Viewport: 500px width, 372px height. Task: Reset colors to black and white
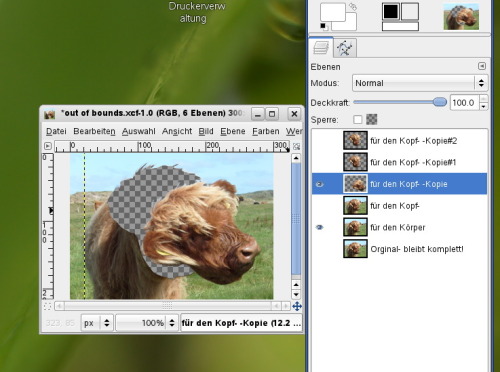click(323, 26)
